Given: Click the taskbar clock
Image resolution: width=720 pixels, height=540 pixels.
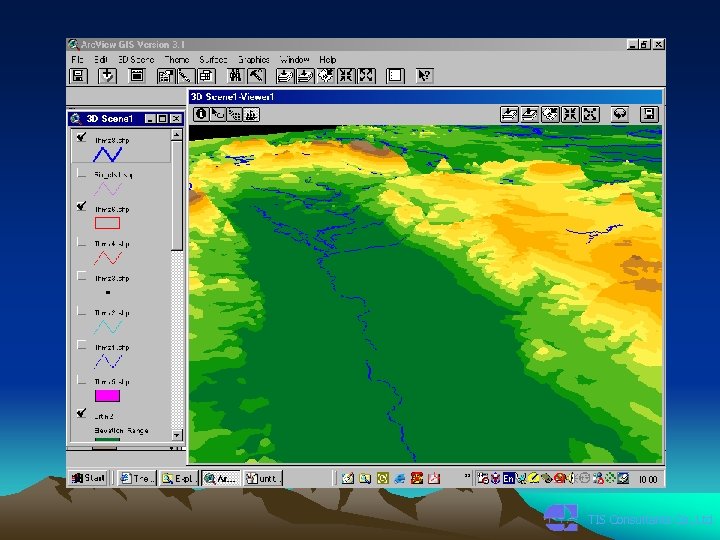Looking at the screenshot, I should tap(648, 479).
